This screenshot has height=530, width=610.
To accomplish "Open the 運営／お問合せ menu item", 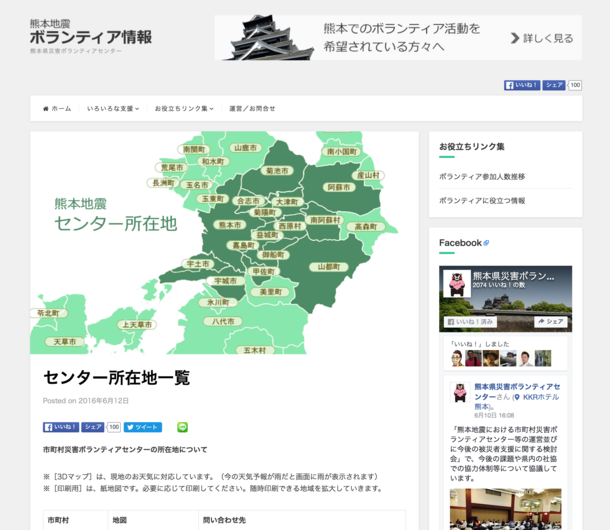I will tap(251, 108).
